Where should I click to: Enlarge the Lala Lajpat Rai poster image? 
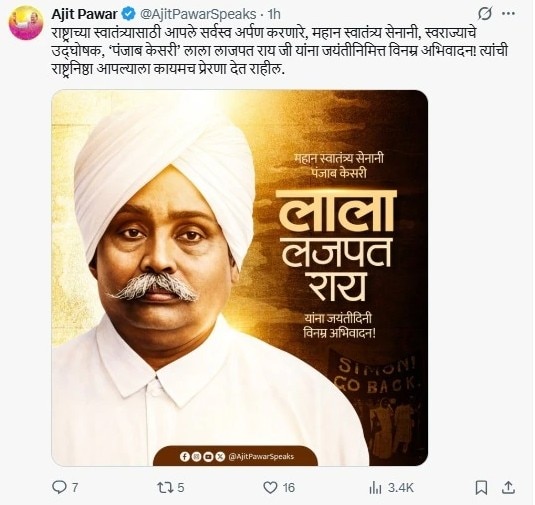click(x=240, y=278)
